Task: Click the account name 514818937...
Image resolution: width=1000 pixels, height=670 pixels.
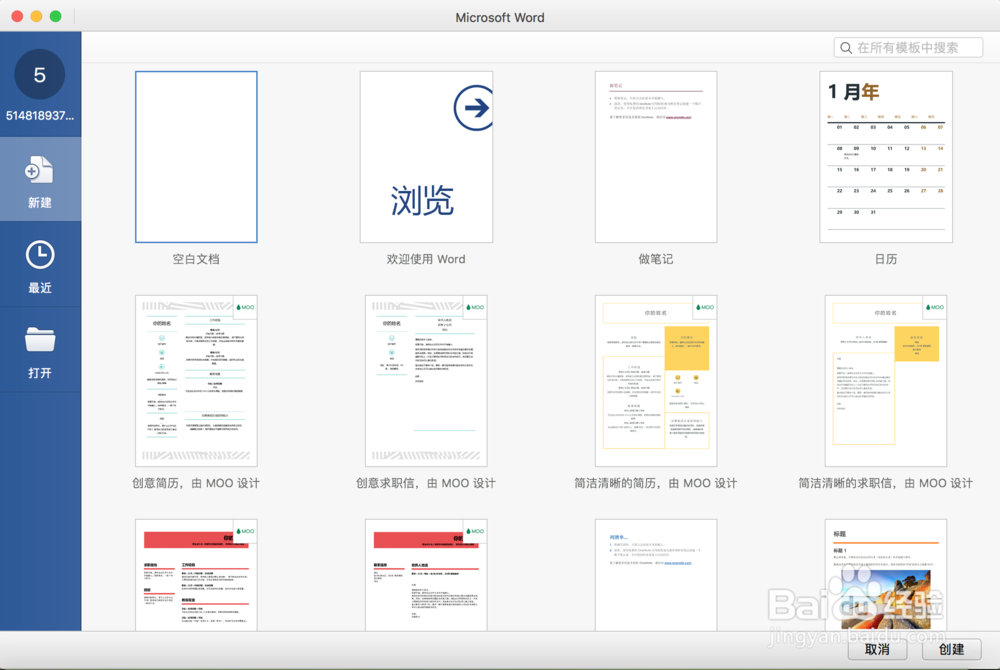Action: coord(40,116)
